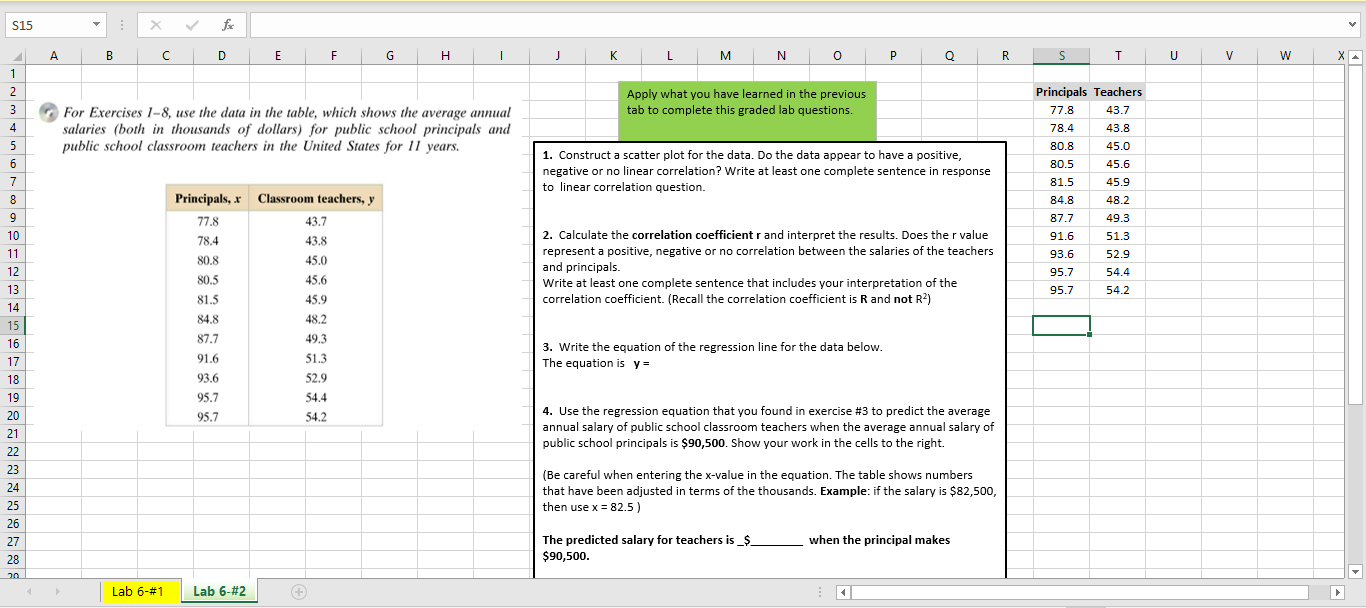Viewport: 1366px width, 608px height.
Task: Click cell containing 51.3 in column T
Action: pyautogui.click(x=1118, y=236)
